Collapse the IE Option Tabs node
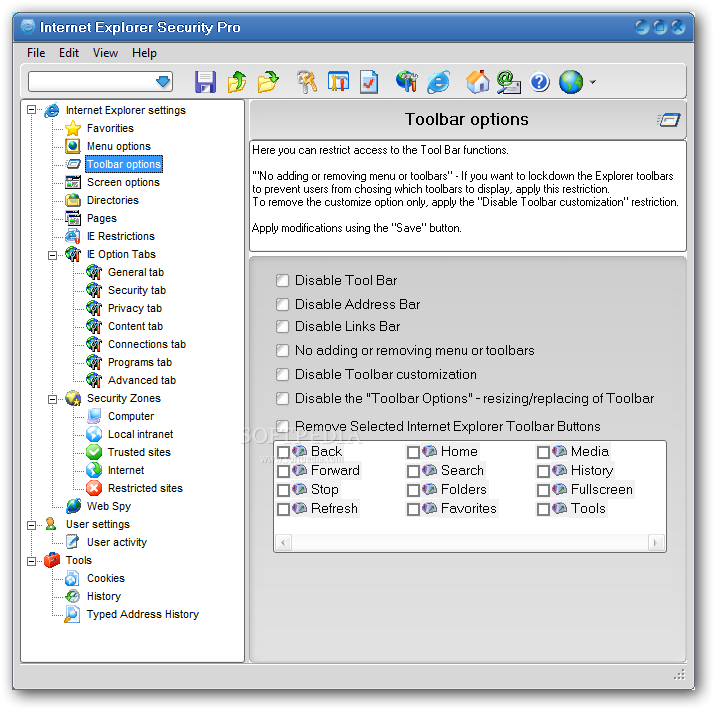Viewport: 715px width, 710px height. point(52,255)
